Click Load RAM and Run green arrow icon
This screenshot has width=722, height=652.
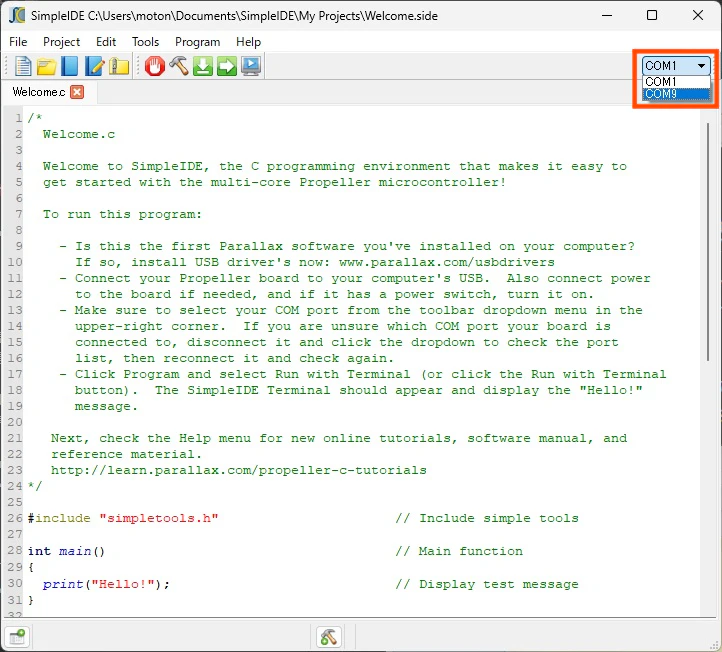[227, 66]
